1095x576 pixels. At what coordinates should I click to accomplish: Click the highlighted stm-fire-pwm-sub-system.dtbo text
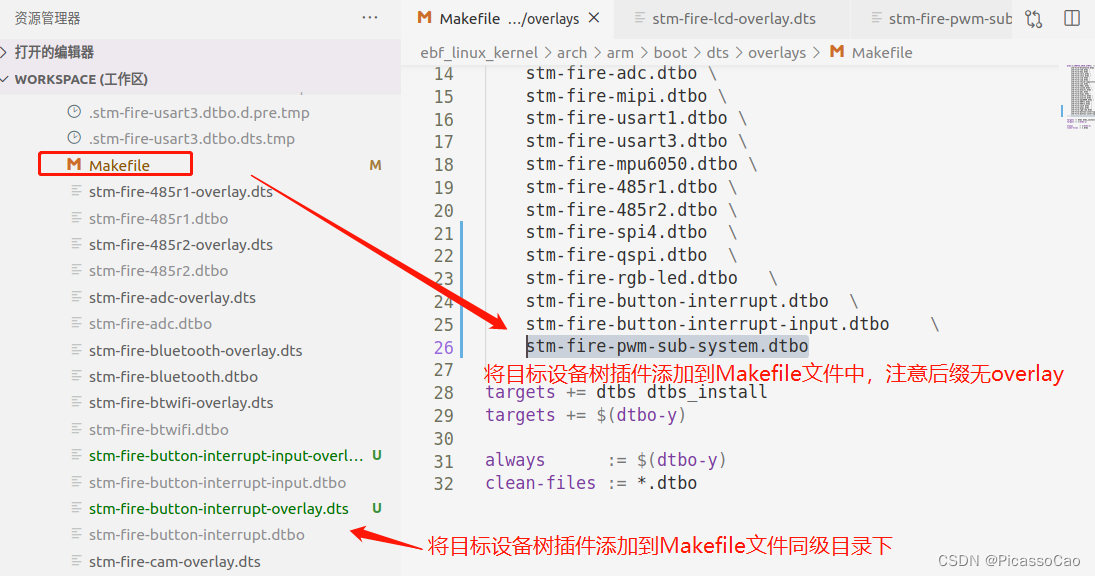pos(667,346)
